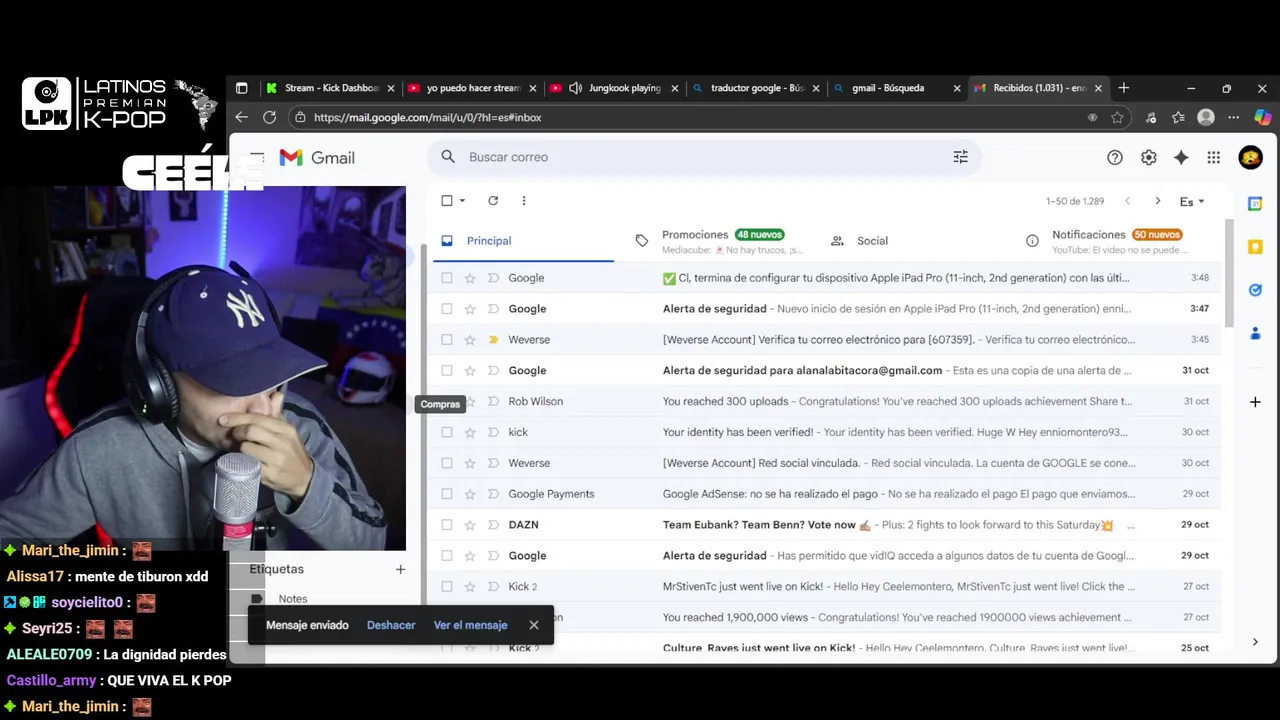
Task: Go to the newer messages page arrow
Action: pyautogui.click(x=1127, y=201)
